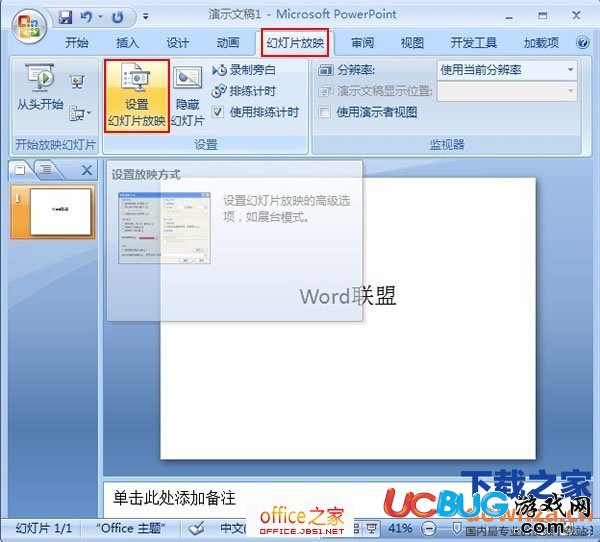Click 录制旁白
This screenshot has width=600, height=542.
point(243,70)
